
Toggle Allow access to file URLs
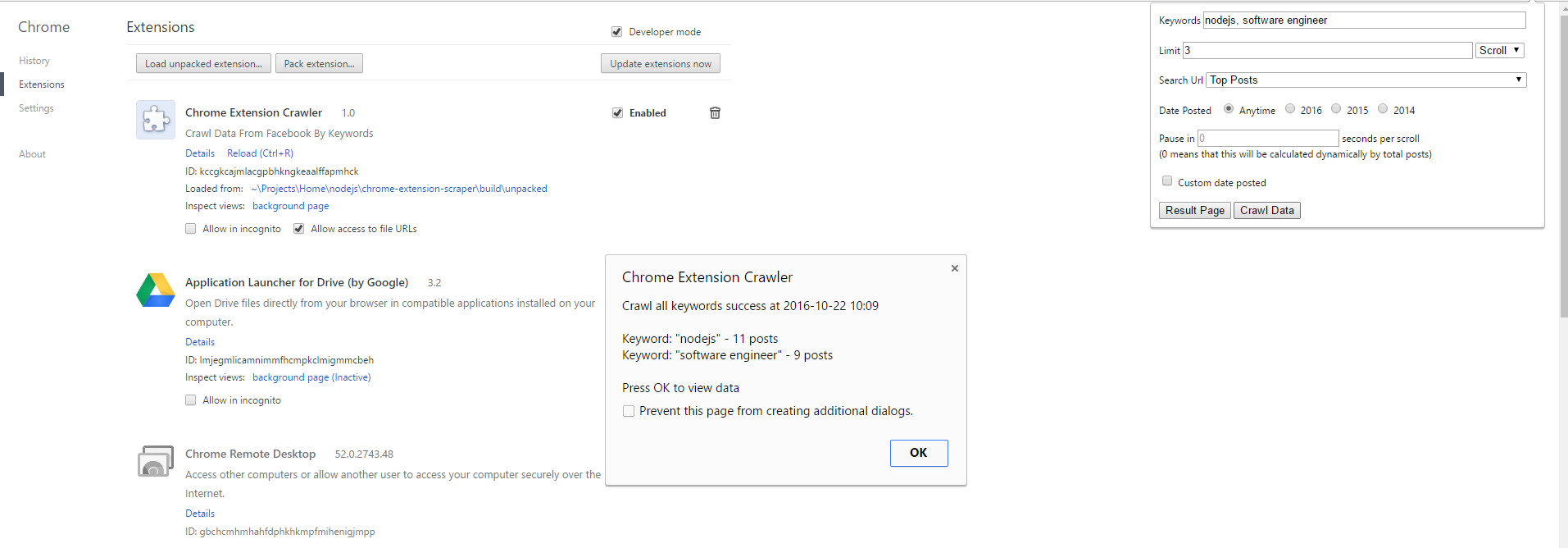click(298, 229)
